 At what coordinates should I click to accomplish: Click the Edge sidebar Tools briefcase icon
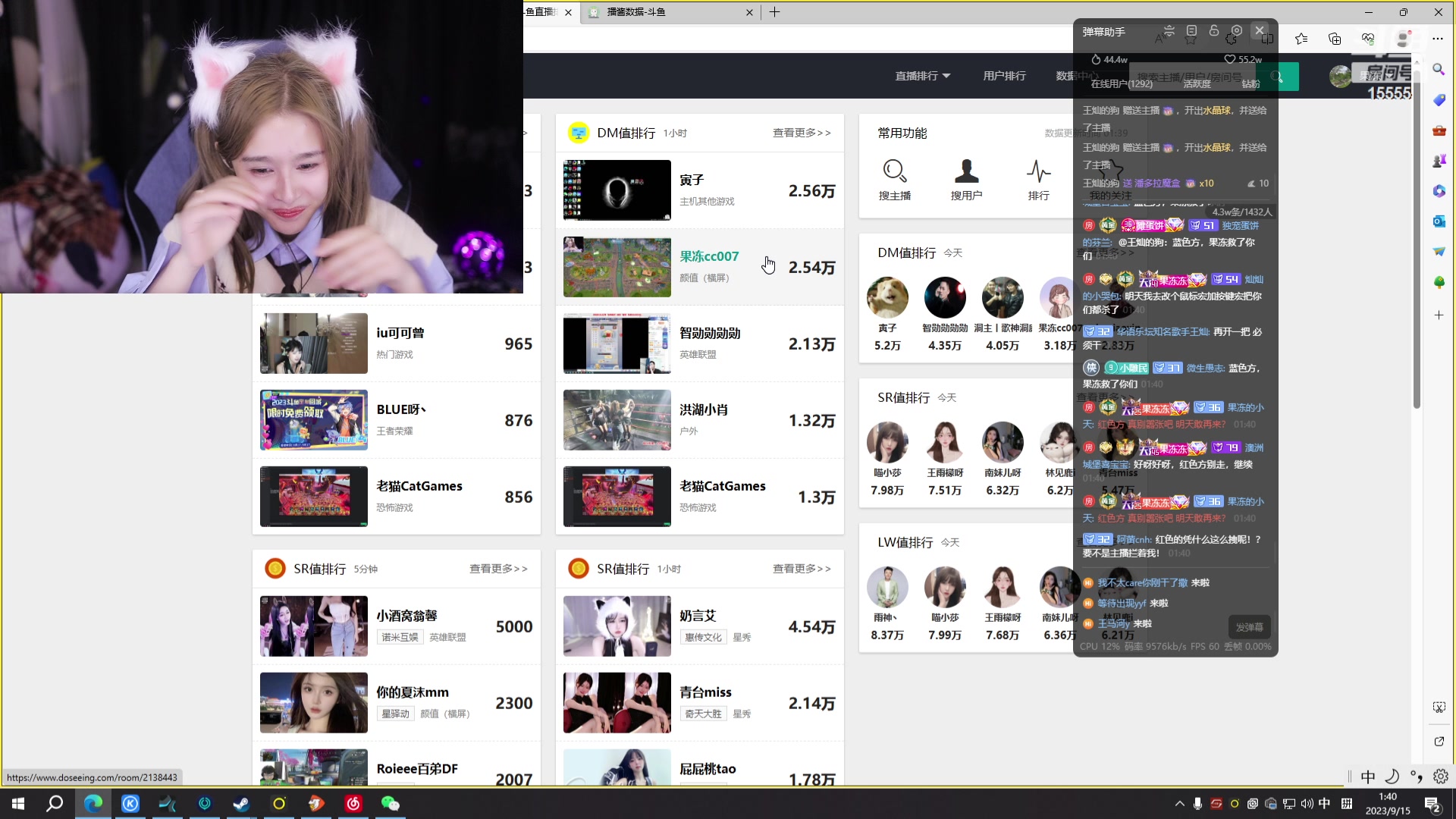1439,130
